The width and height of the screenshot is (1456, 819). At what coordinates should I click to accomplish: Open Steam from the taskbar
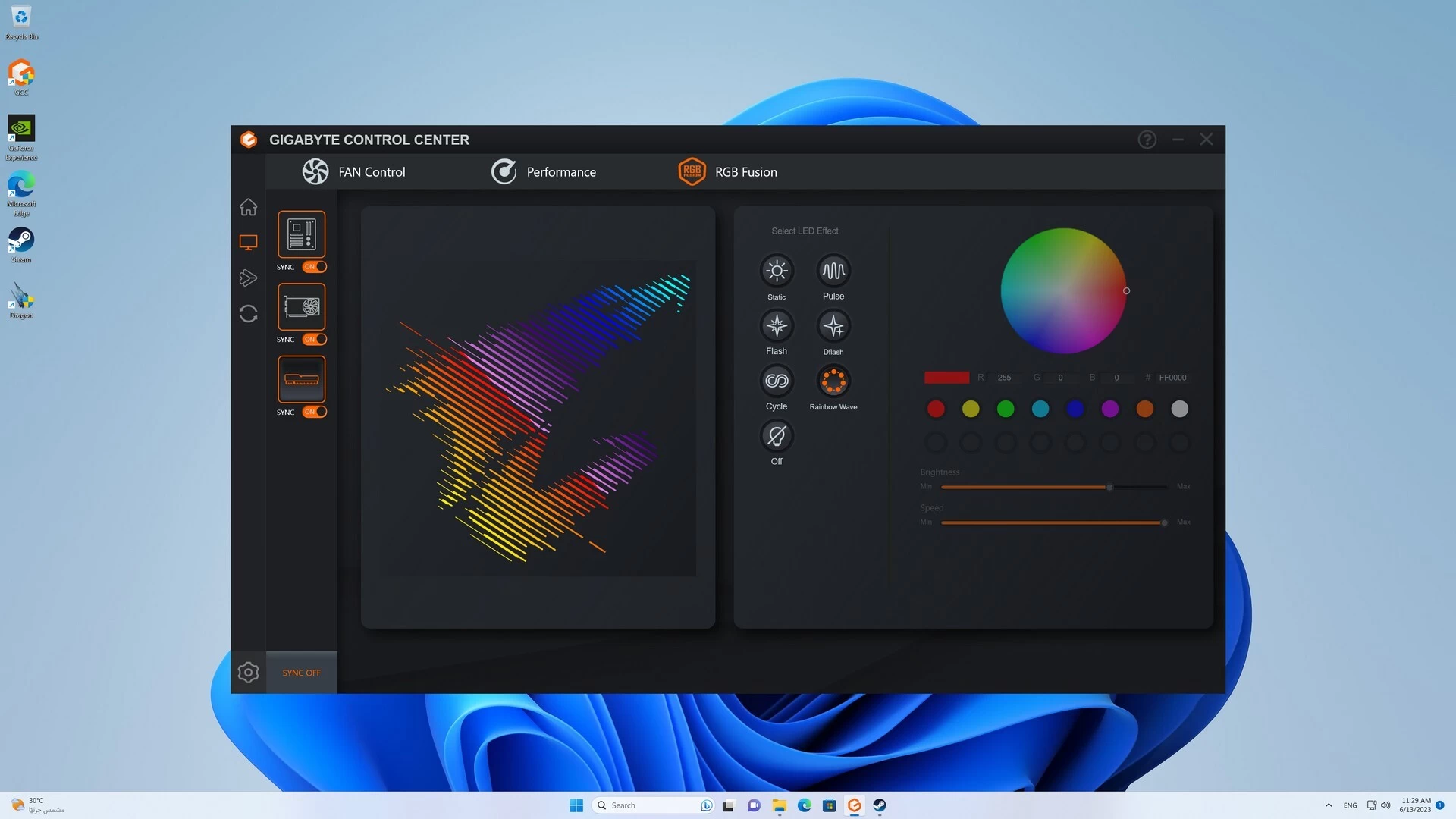(880, 805)
